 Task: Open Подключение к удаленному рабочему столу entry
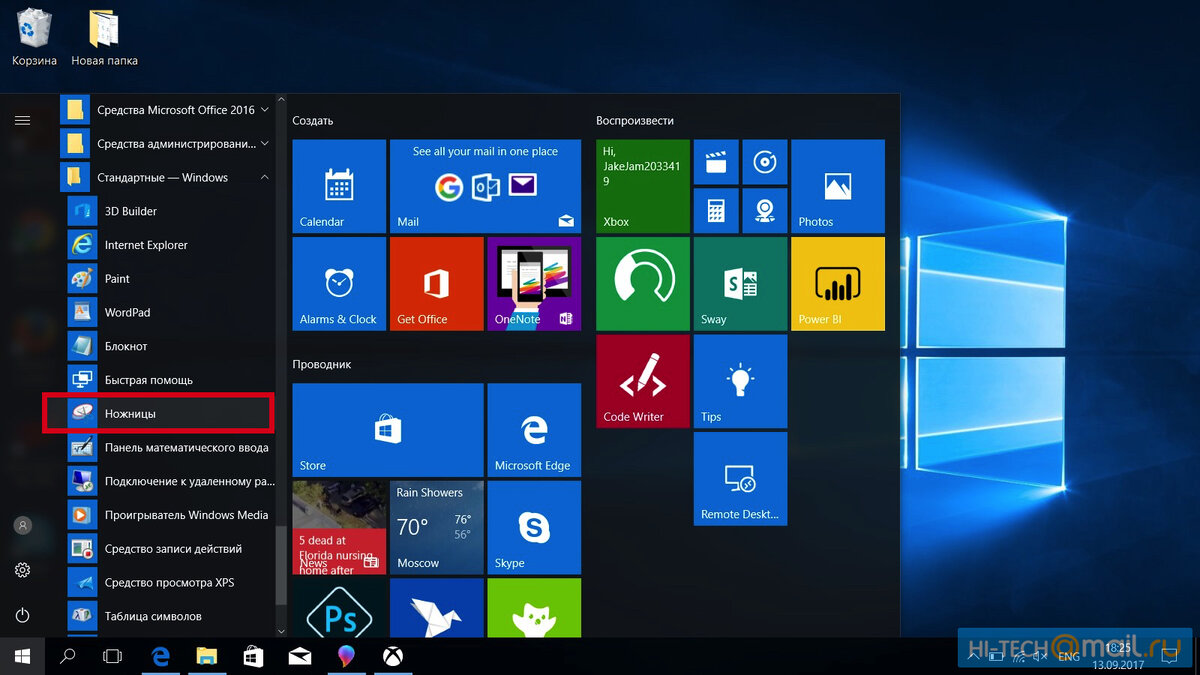(x=168, y=481)
